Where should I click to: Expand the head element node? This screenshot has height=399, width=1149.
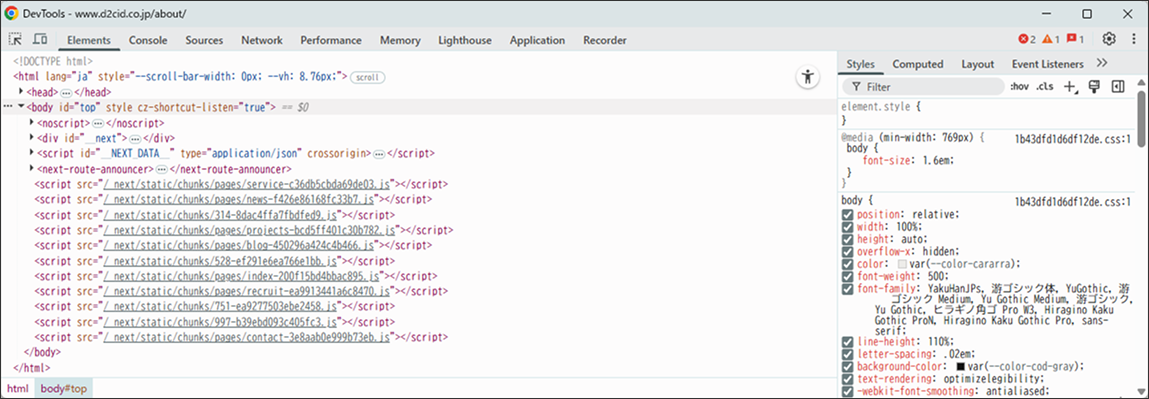pyautogui.click(x=21, y=92)
